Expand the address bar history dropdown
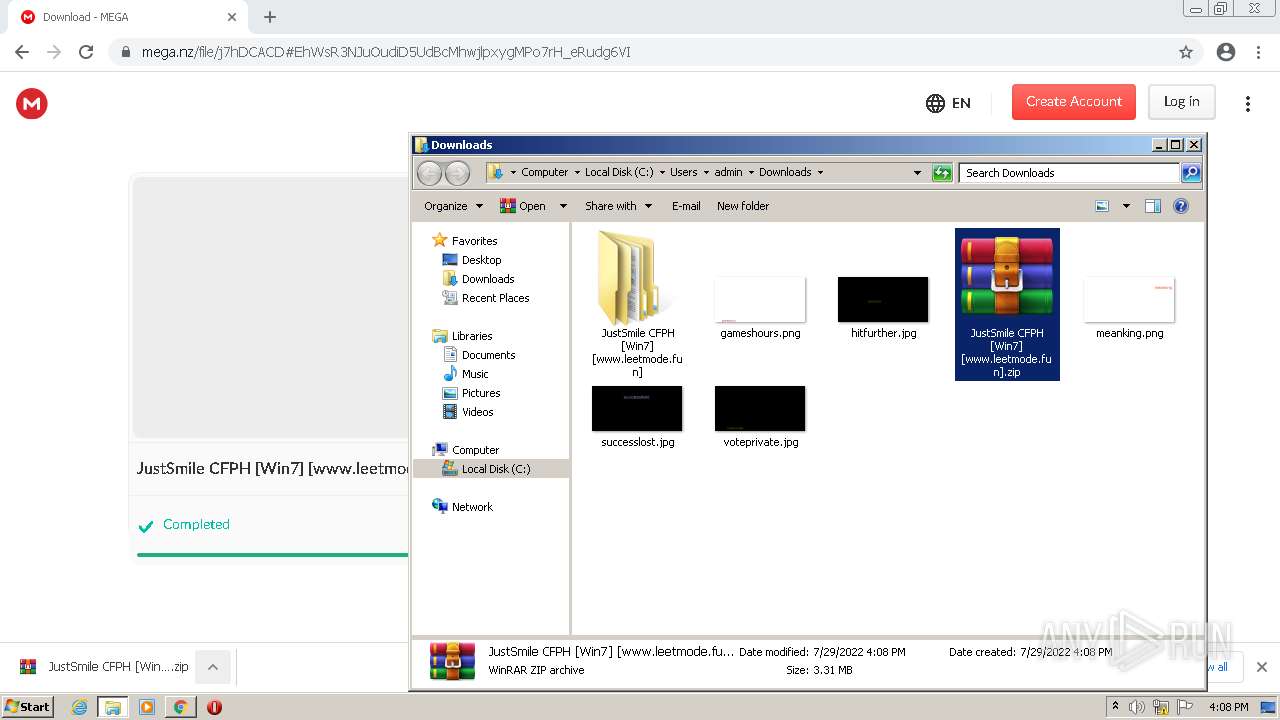 (x=917, y=172)
